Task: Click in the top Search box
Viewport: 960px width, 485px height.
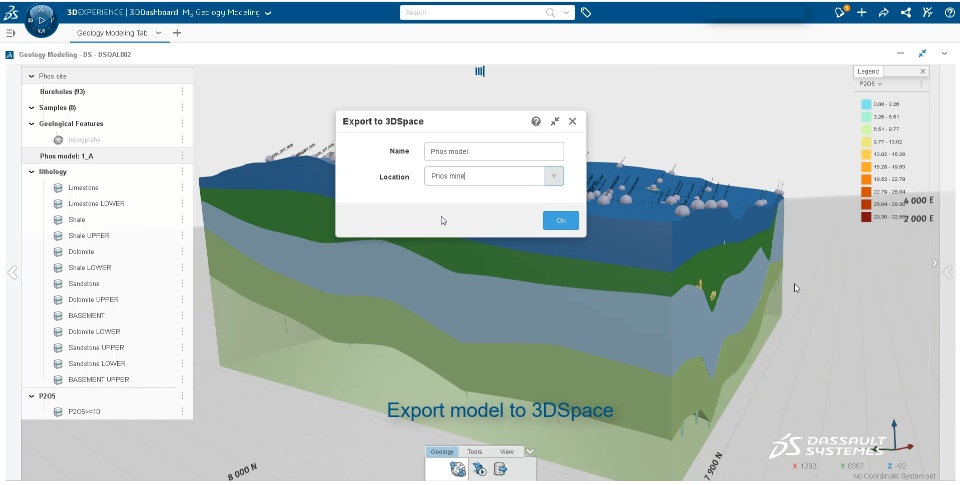Action: pos(471,12)
